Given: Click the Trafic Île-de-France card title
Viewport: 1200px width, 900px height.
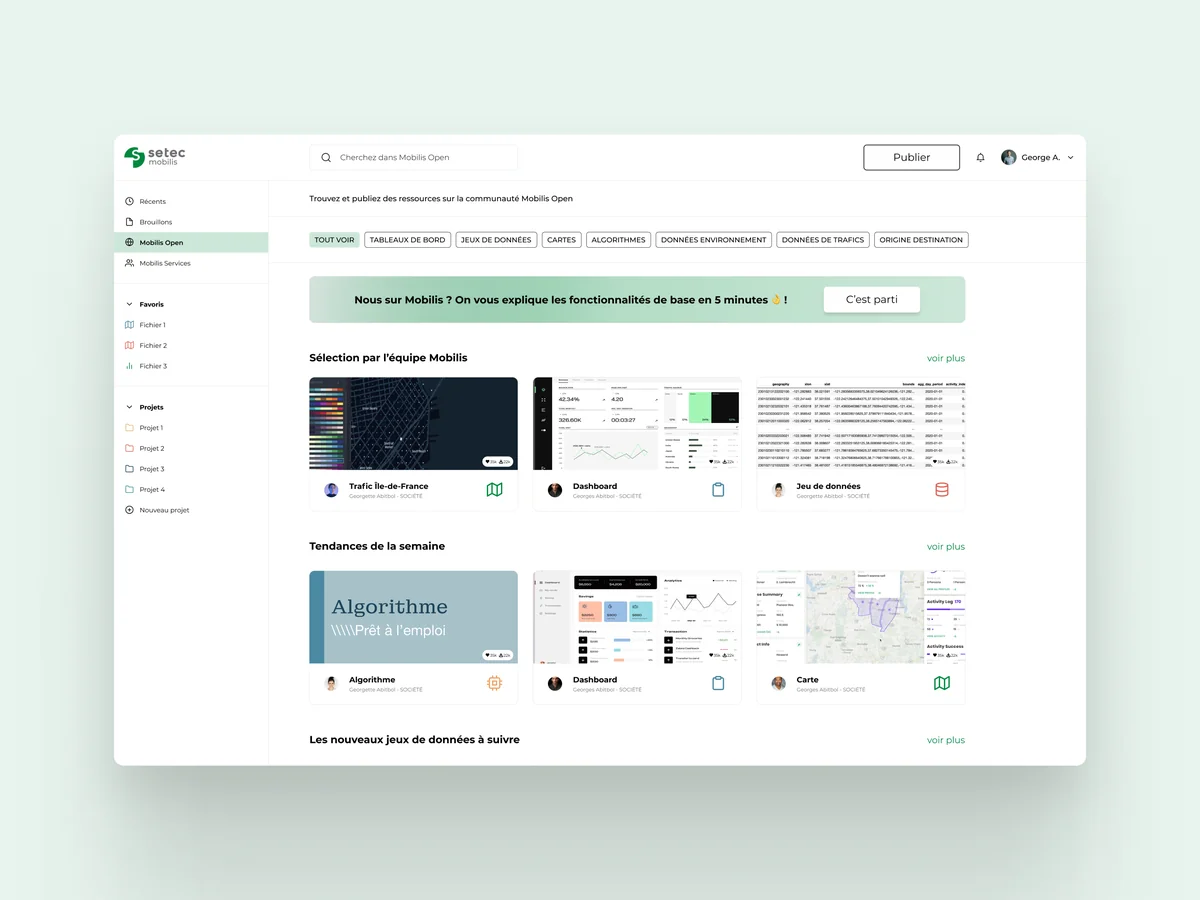Looking at the screenshot, I should tap(389, 486).
